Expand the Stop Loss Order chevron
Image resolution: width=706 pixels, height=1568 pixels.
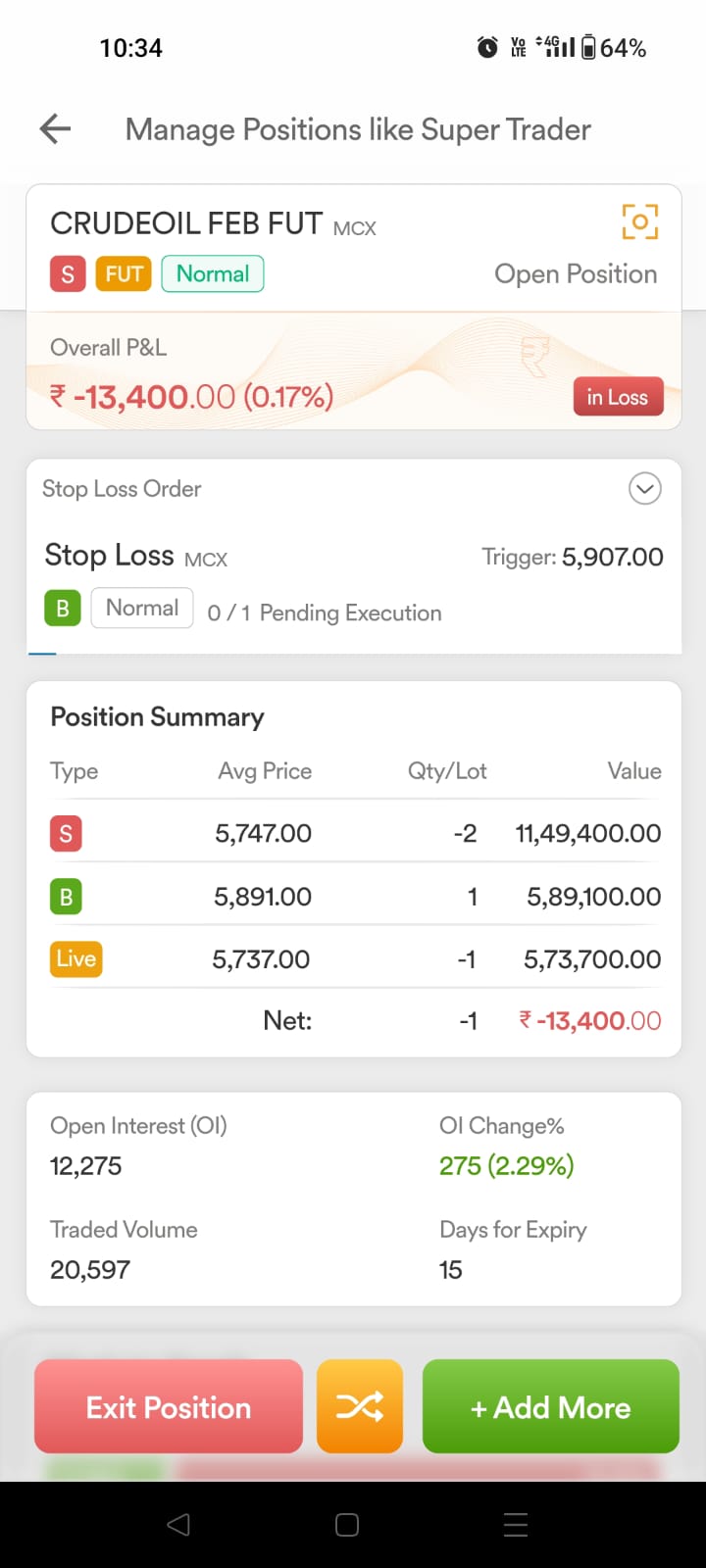pos(644,488)
